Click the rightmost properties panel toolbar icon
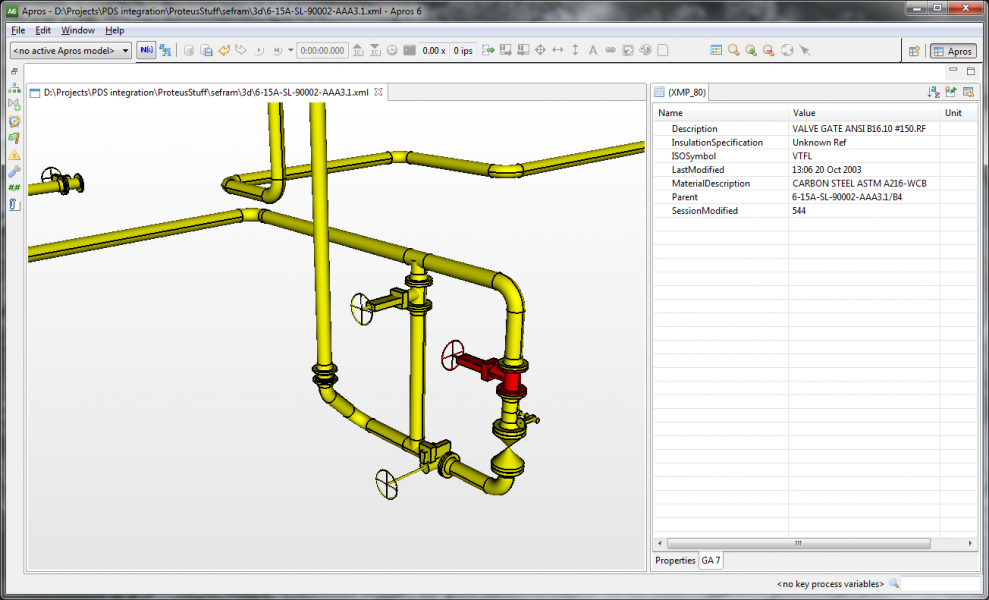This screenshot has width=989, height=600. [x=968, y=92]
